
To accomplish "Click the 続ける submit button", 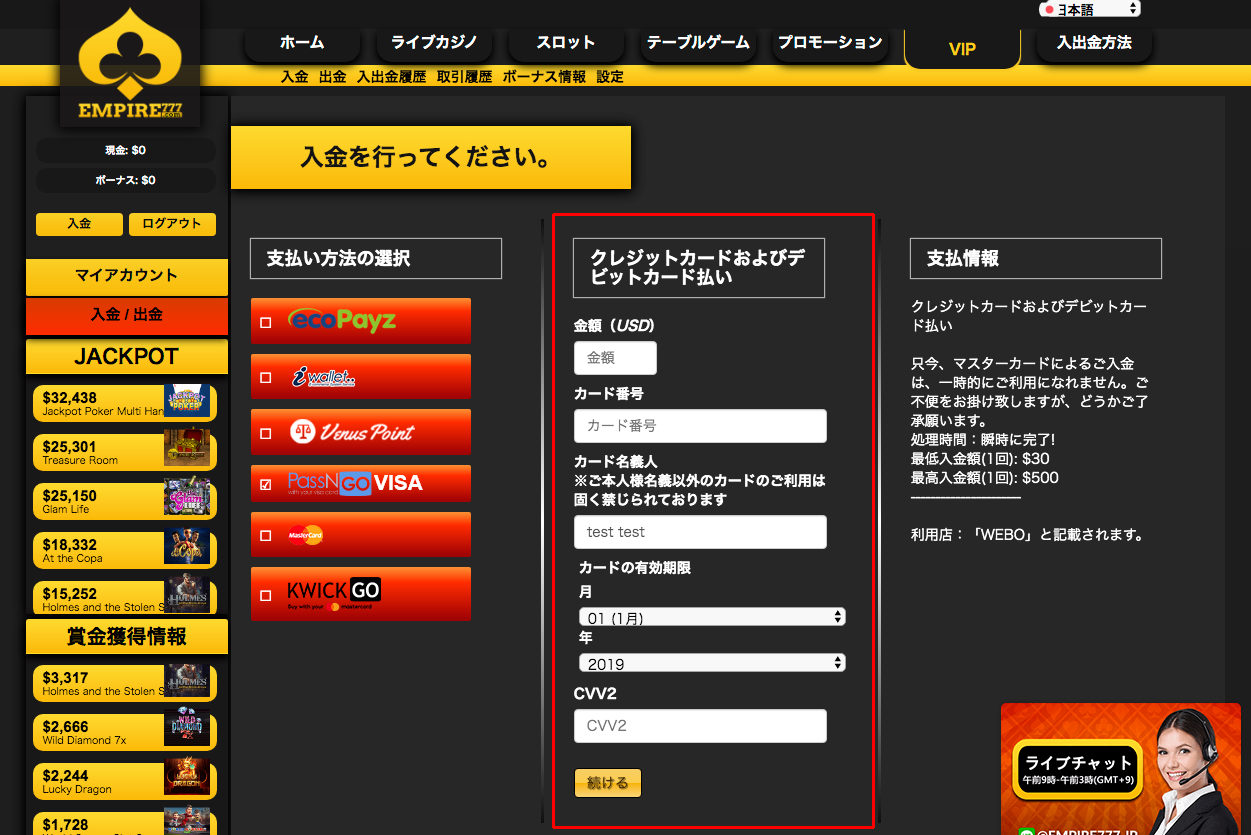I will [x=608, y=783].
